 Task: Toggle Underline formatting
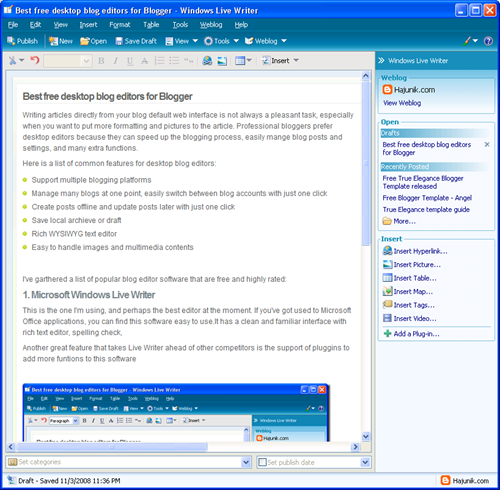click(x=130, y=61)
